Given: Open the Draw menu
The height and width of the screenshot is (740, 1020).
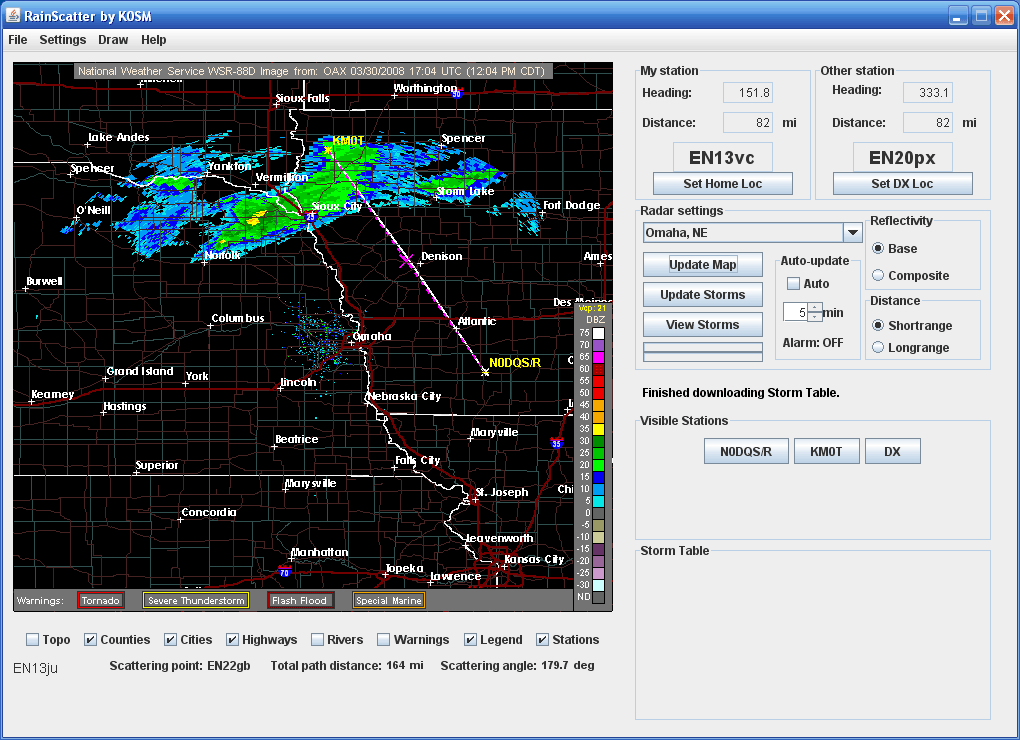Looking at the screenshot, I should coord(113,40).
